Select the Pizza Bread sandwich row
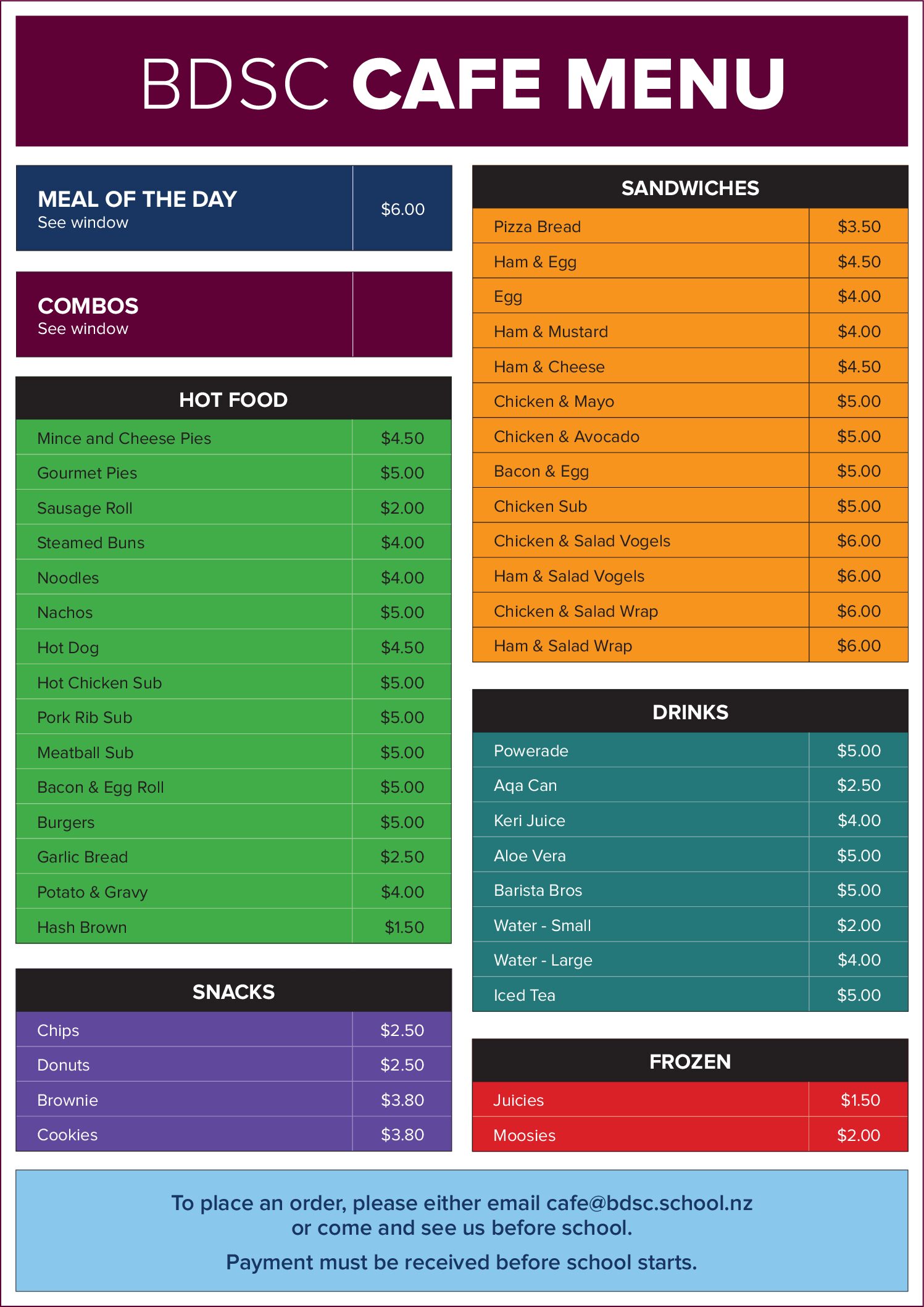The width and height of the screenshot is (924, 1307). (x=537, y=227)
